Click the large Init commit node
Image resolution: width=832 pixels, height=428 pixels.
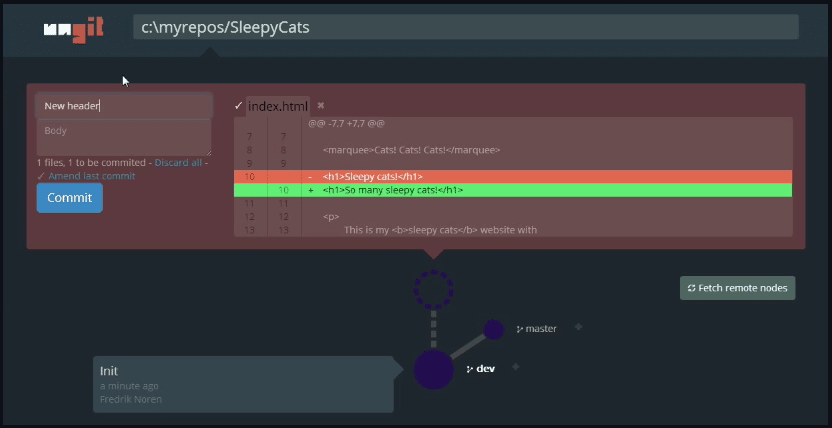[434, 370]
